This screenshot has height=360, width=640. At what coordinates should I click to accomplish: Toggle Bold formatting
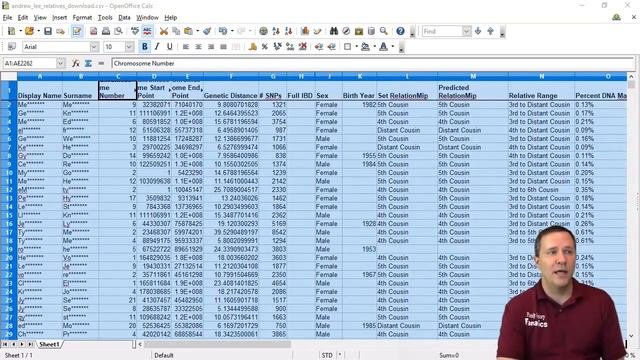144,47
